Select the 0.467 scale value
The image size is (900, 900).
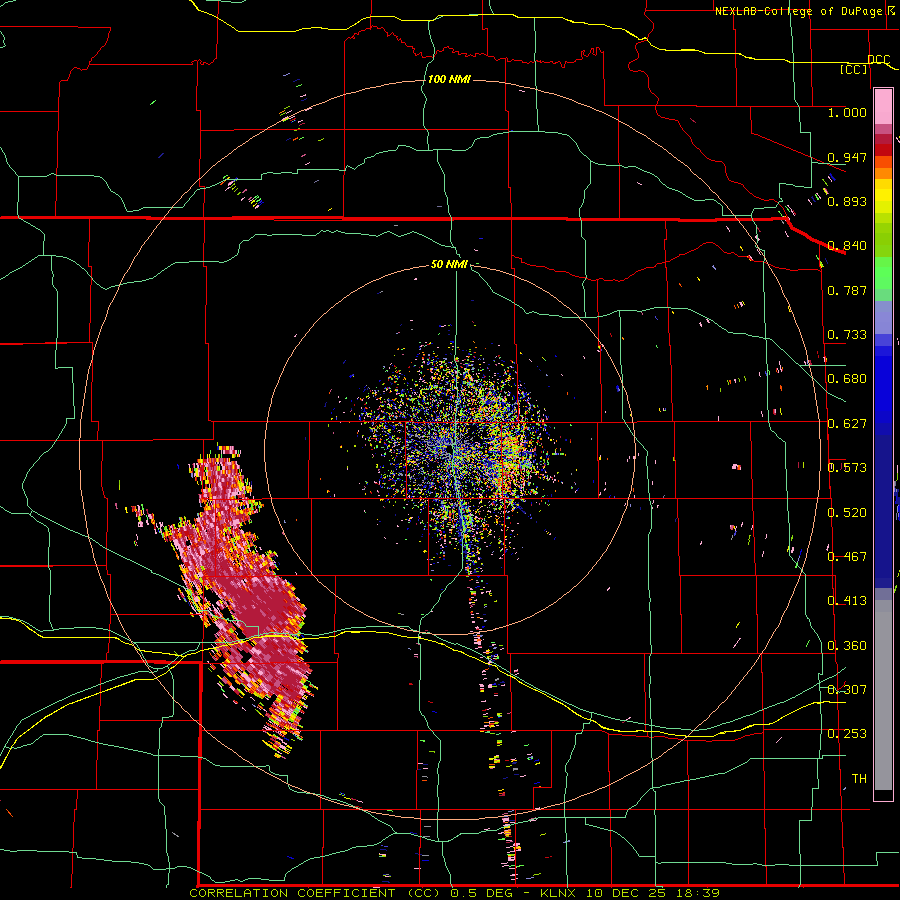point(847,557)
